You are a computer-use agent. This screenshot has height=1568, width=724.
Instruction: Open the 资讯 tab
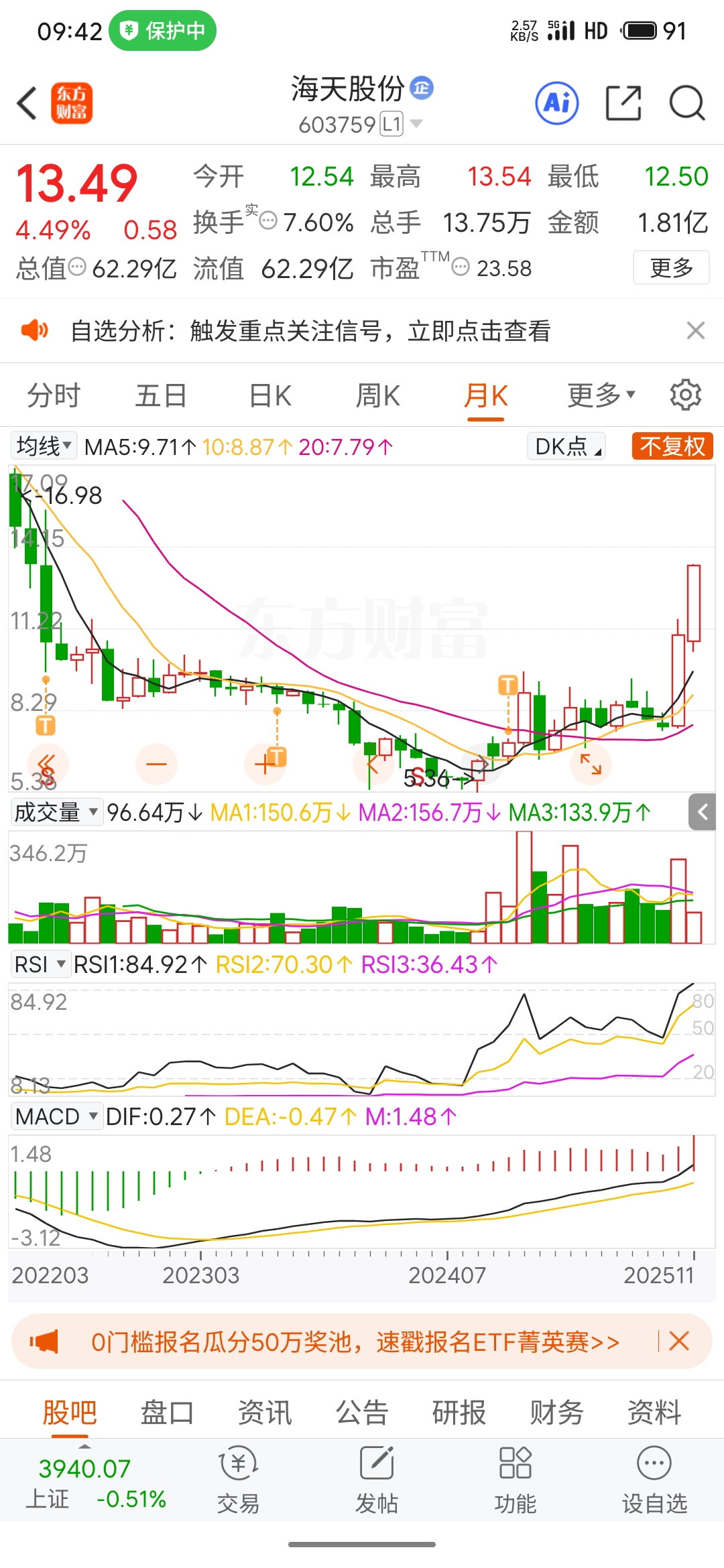pyautogui.click(x=265, y=1412)
